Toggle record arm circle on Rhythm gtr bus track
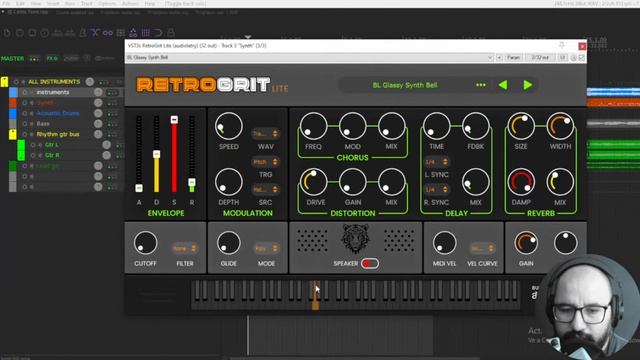Viewport: 640px width, 360px height. coord(25,134)
